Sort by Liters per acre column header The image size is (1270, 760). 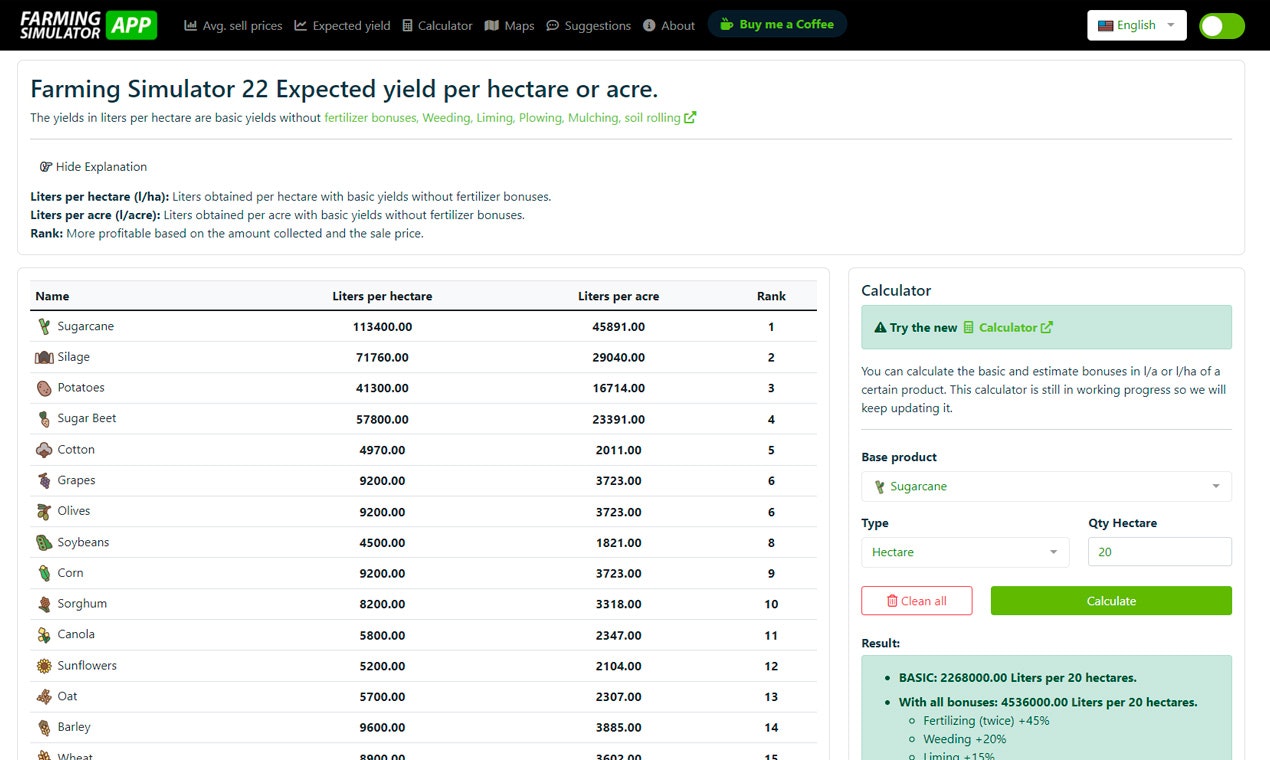[618, 296]
